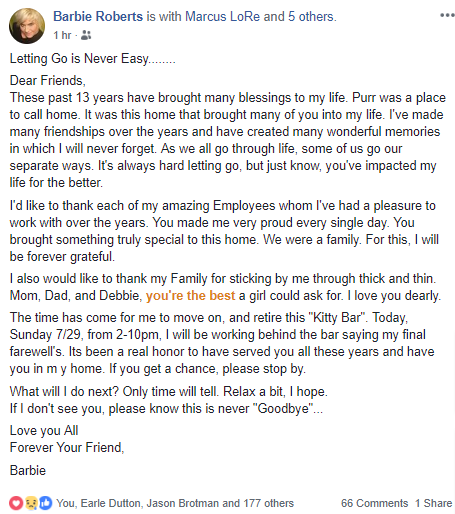This screenshot has height=514, width=455.
Task: View list of people who reacted
Action: (x=175, y=503)
